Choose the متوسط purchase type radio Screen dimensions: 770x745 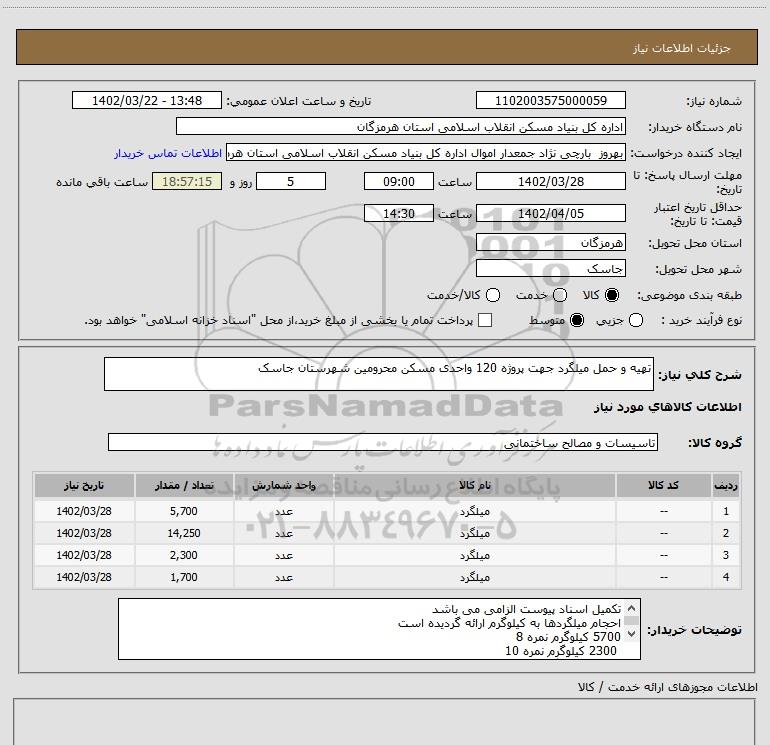point(577,320)
